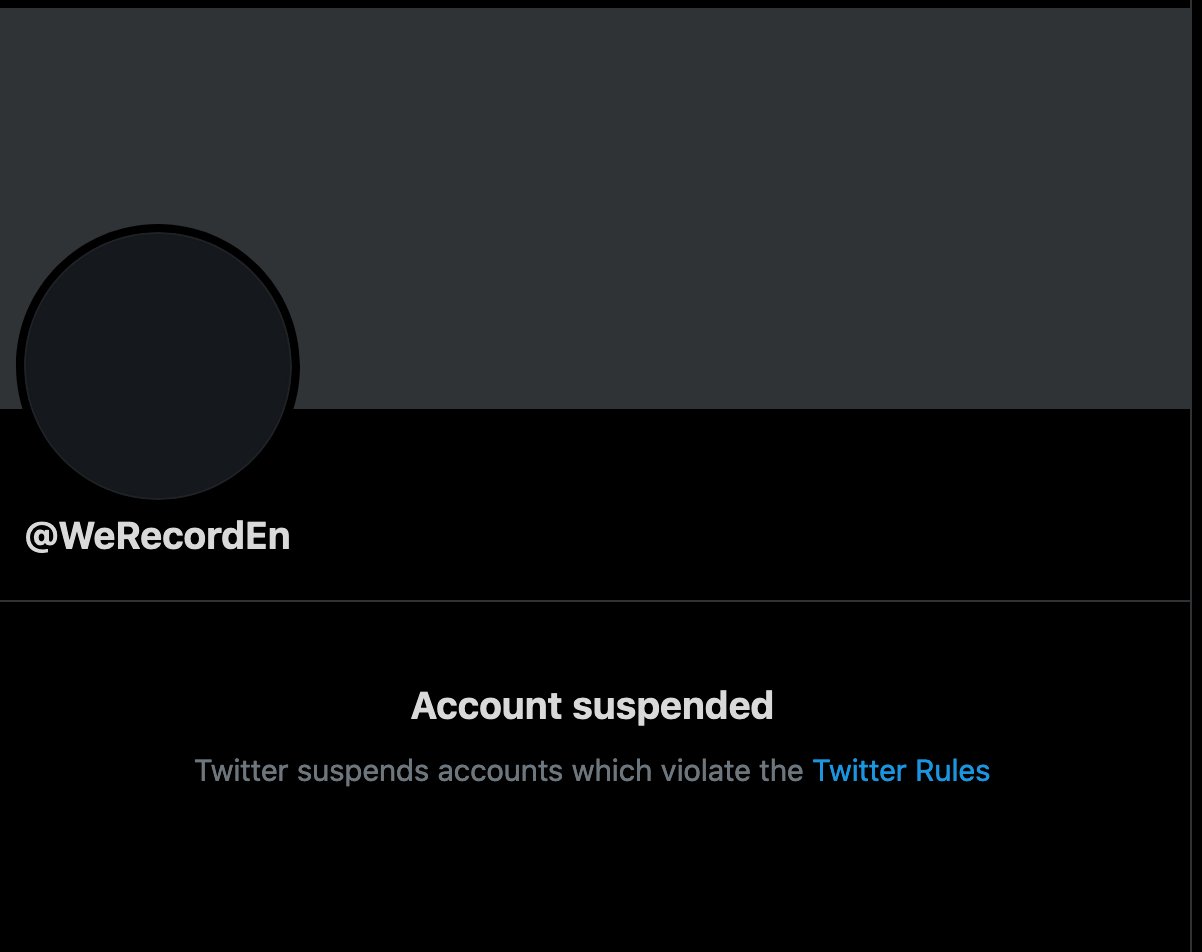Click the gray header banner area
Image resolution: width=1202 pixels, height=952 pixels.
tap(700, 200)
